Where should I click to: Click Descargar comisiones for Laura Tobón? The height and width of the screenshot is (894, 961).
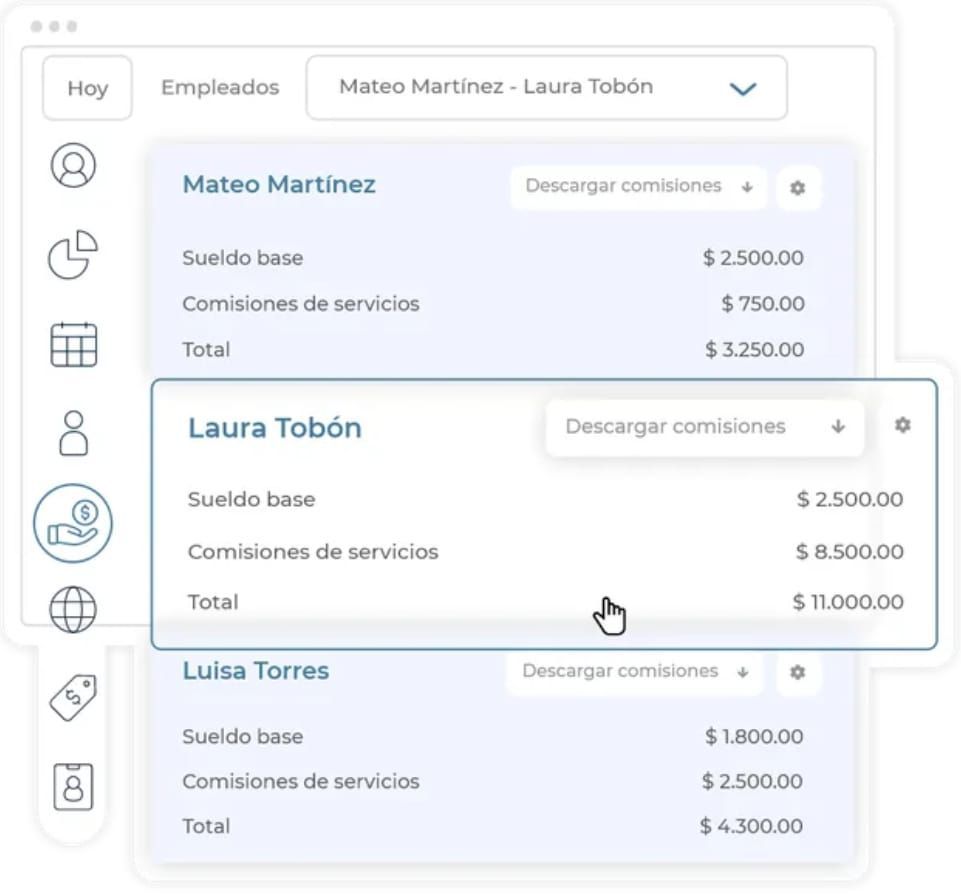click(x=705, y=427)
